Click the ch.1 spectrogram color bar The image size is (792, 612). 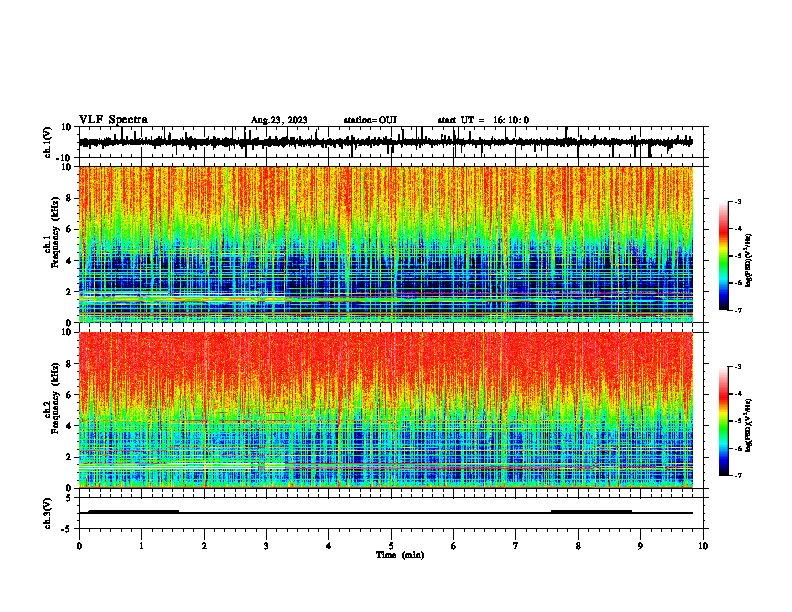point(724,256)
